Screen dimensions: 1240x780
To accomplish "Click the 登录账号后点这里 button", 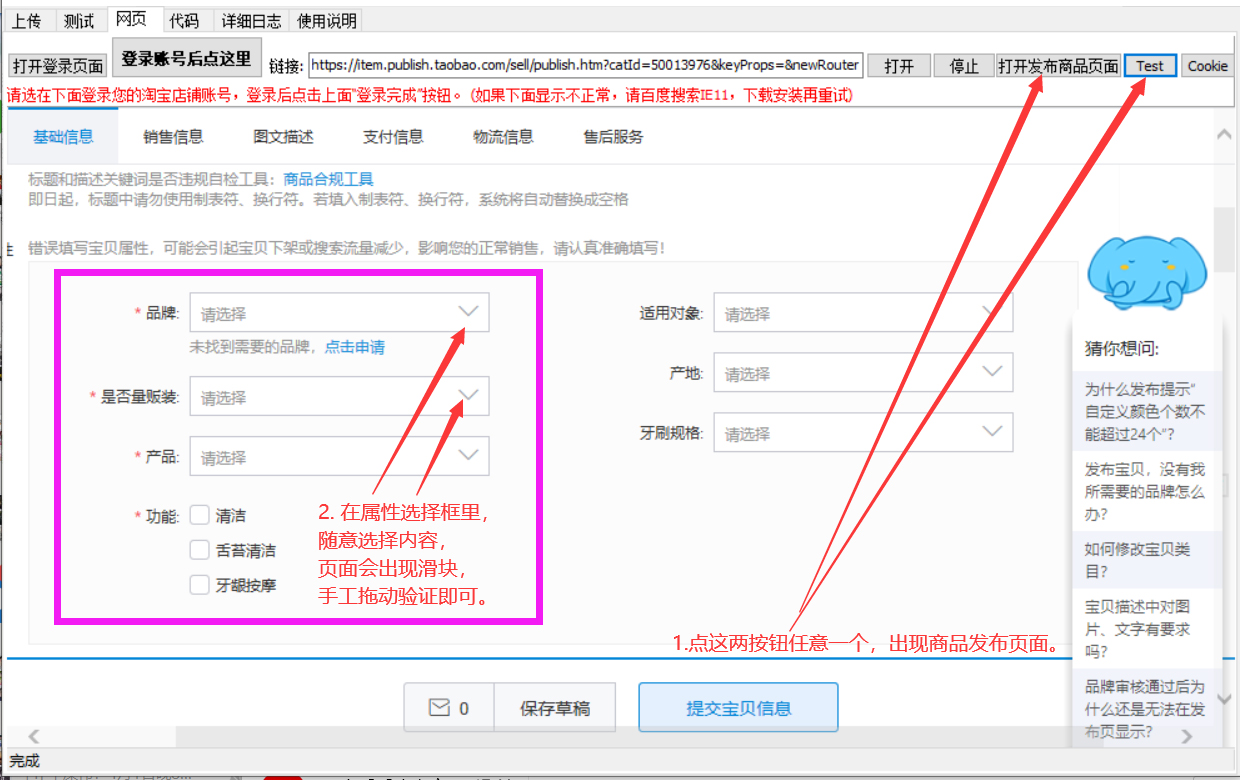I will [x=187, y=58].
